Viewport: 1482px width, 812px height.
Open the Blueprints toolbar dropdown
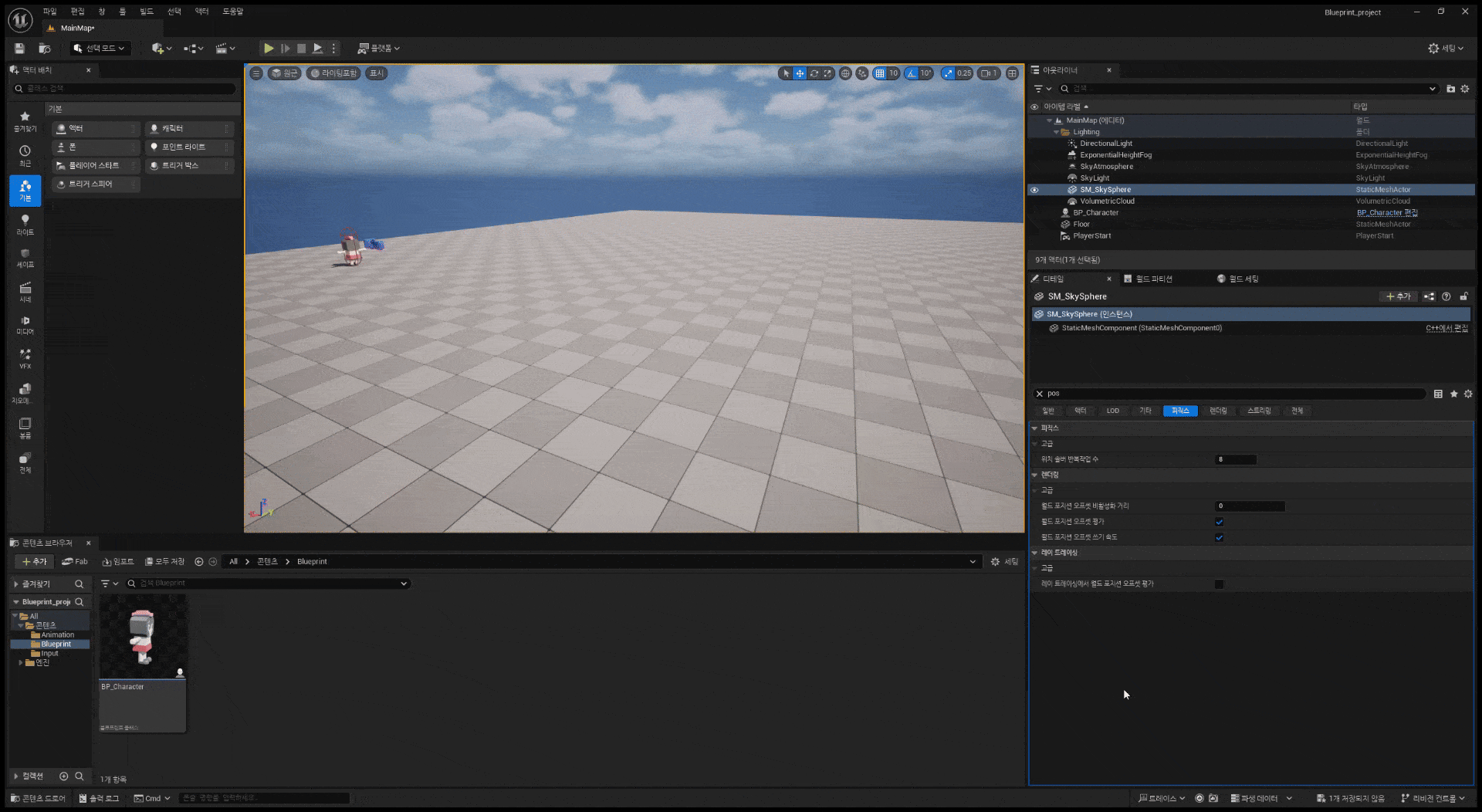(x=193, y=48)
